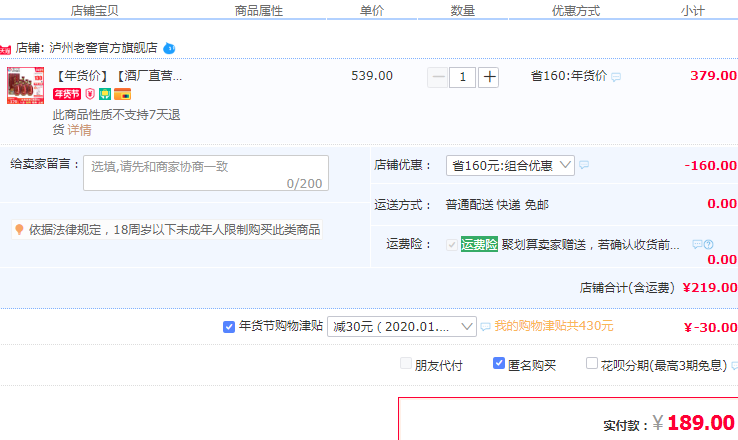Click the ¥-30.00 subsidy amount
The image size is (738, 440).
click(x=711, y=327)
